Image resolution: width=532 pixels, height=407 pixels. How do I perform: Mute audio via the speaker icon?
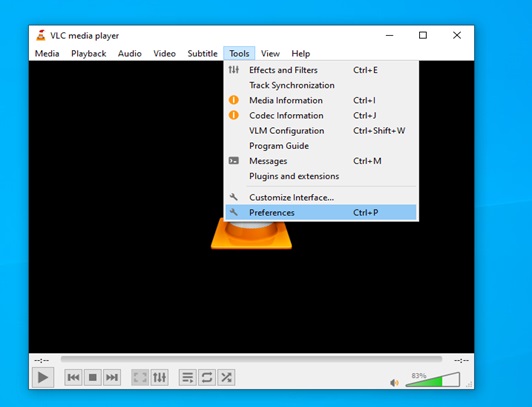394,383
